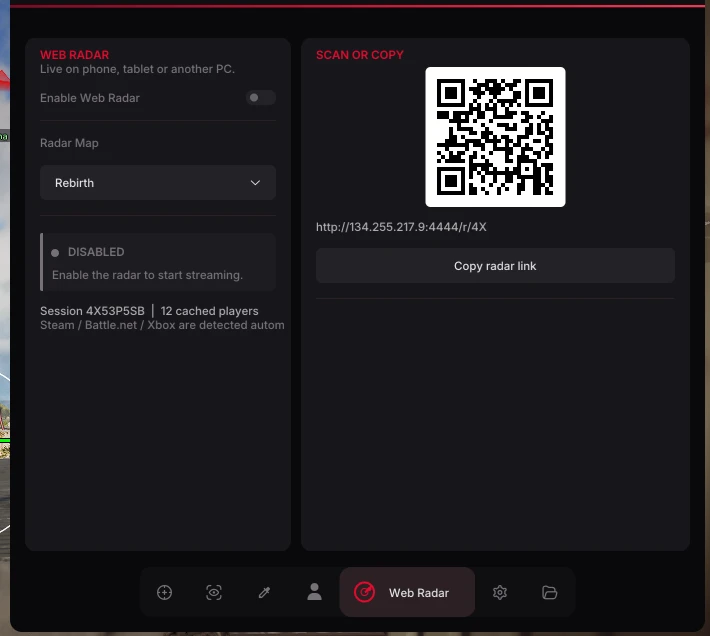This screenshot has width=710, height=636.
Task: Click the WEB RADAR heading
Action: pyautogui.click(x=74, y=55)
